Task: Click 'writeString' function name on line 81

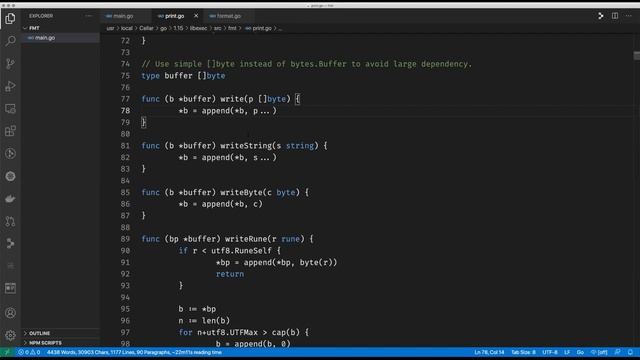Action: pyautogui.click(x=246, y=146)
